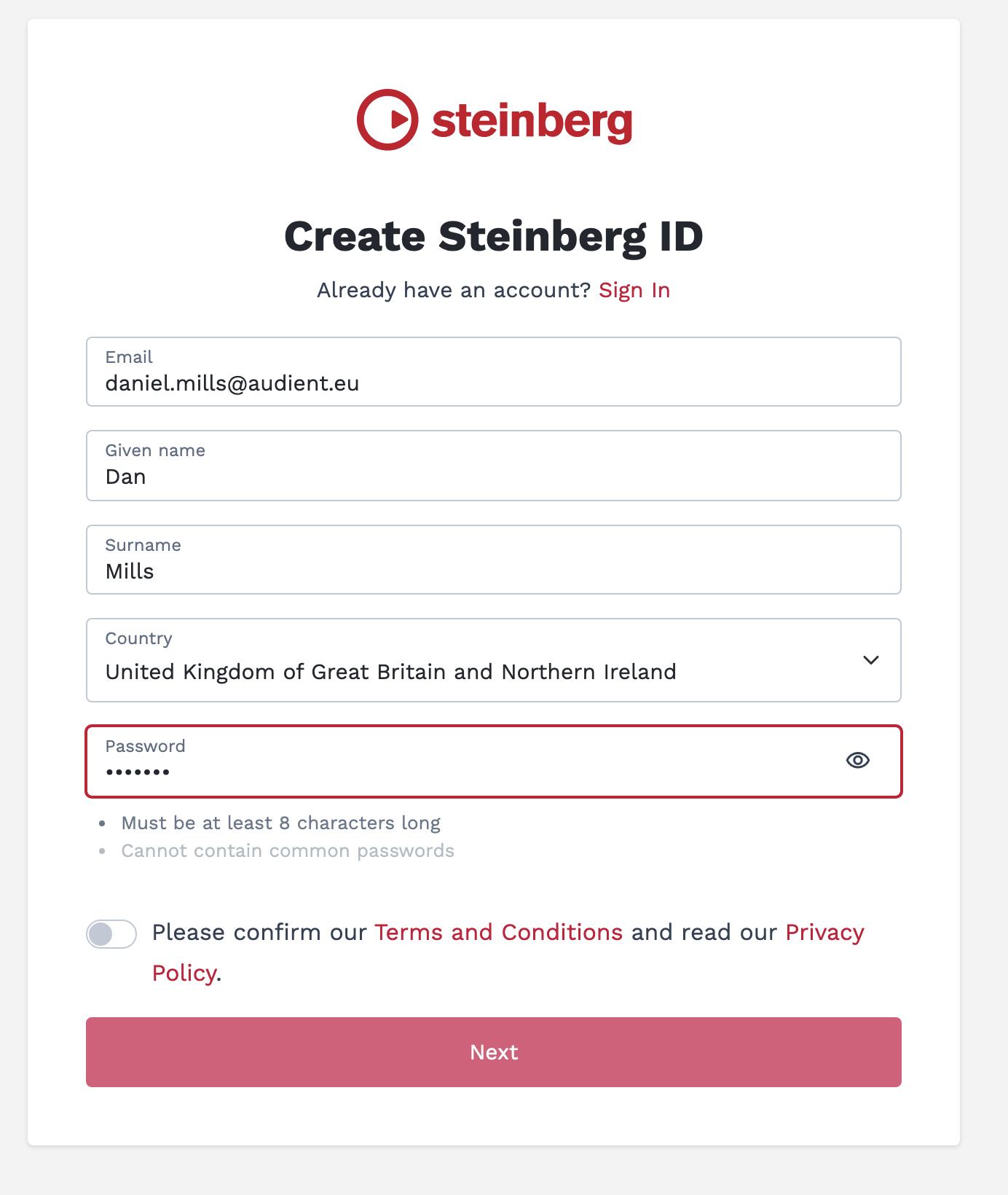Follow the Sign In link
1008x1195 pixels.
[x=634, y=290]
